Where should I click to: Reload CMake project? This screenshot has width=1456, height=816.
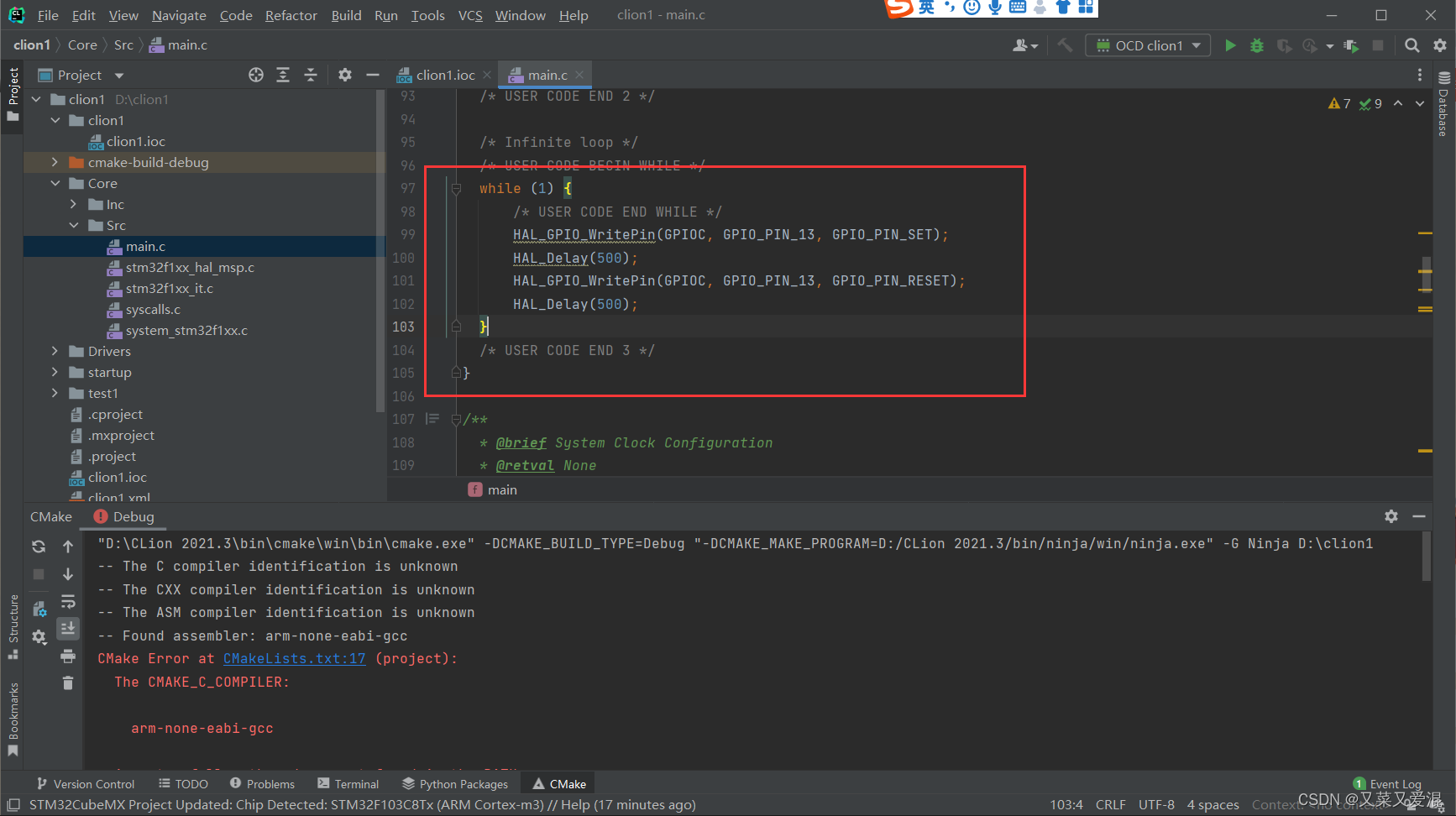(x=39, y=547)
